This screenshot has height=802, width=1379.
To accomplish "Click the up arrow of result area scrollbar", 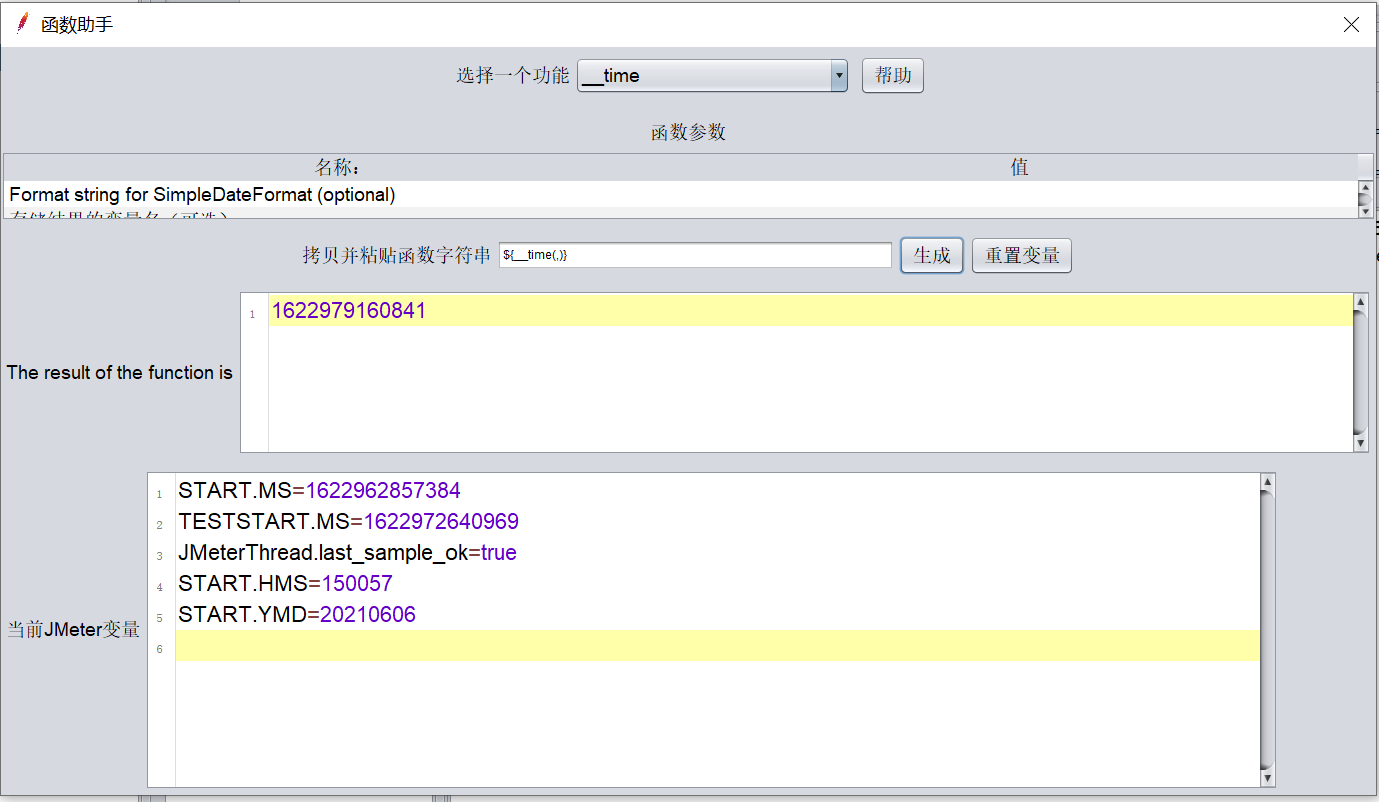I will pos(1360,301).
